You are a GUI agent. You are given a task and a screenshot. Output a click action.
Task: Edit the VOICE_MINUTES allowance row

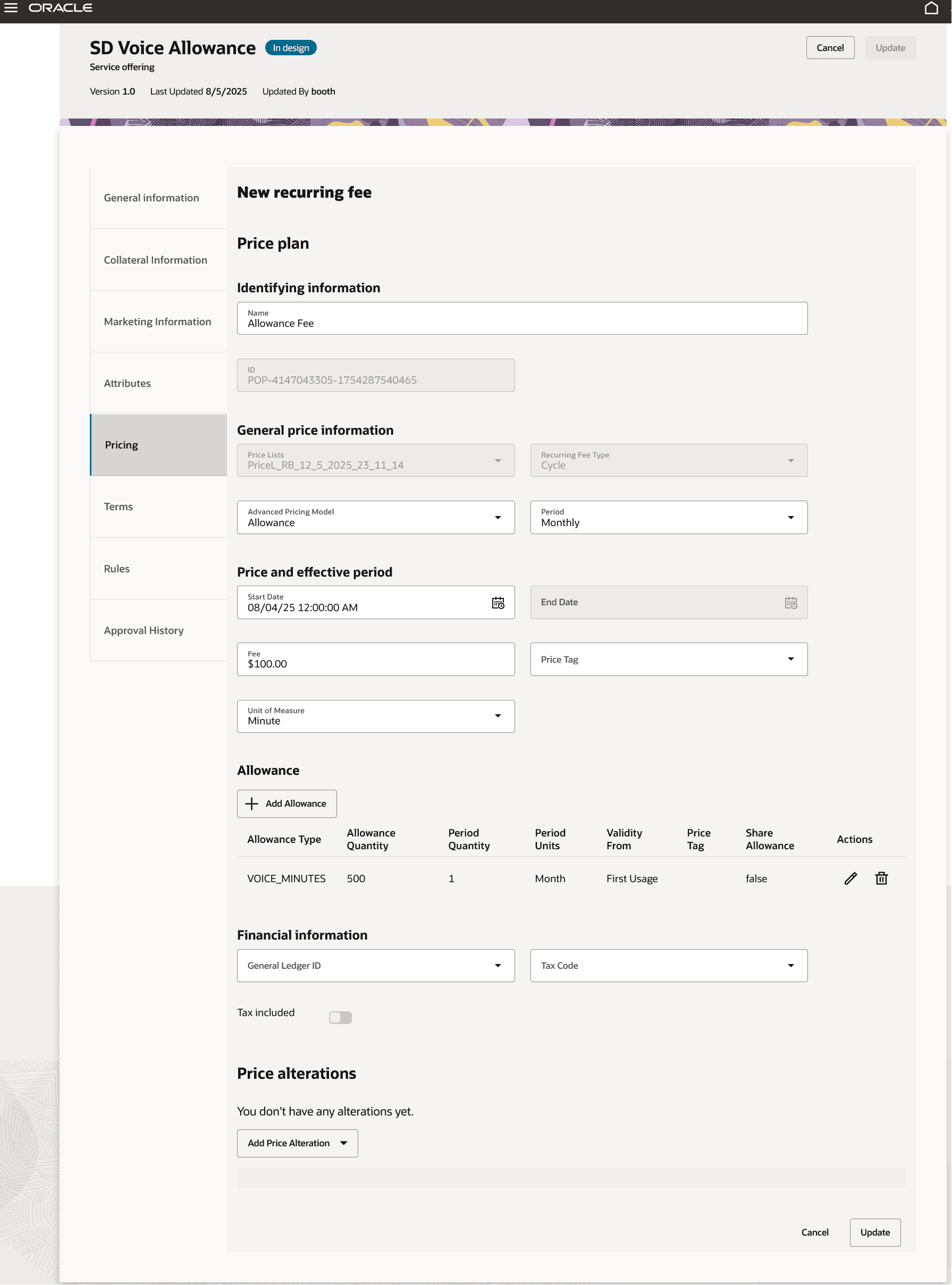pos(850,878)
